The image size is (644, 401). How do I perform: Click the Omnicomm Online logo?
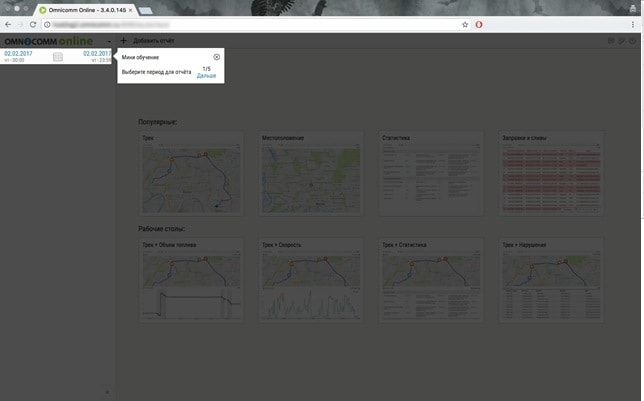pyautogui.click(x=48, y=41)
